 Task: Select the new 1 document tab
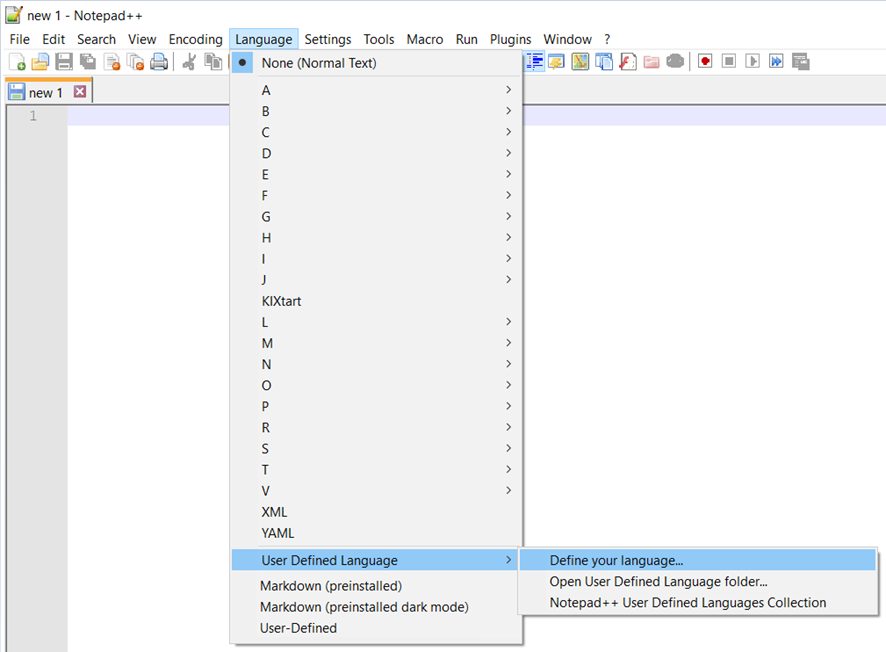49,92
